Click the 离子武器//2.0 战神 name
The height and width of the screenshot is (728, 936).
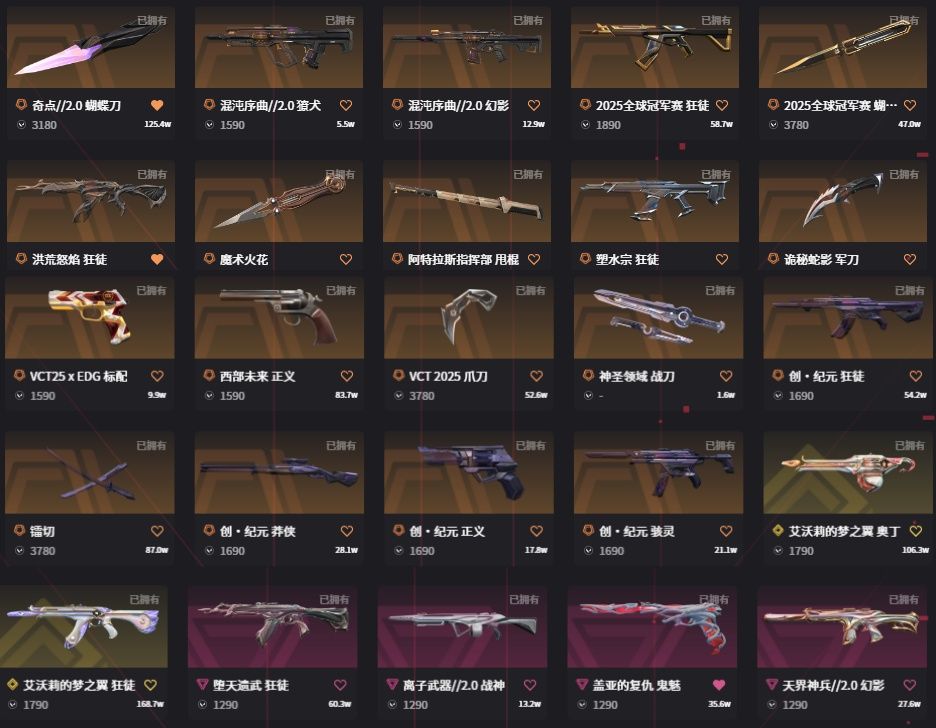coord(453,685)
